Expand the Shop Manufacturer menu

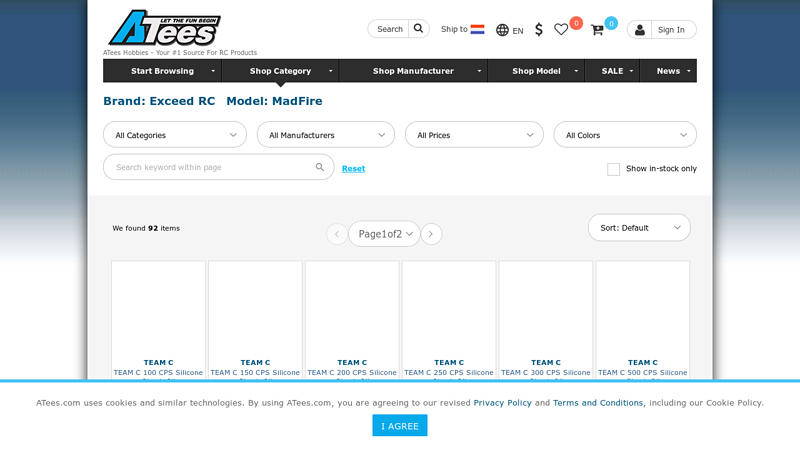point(413,71)
